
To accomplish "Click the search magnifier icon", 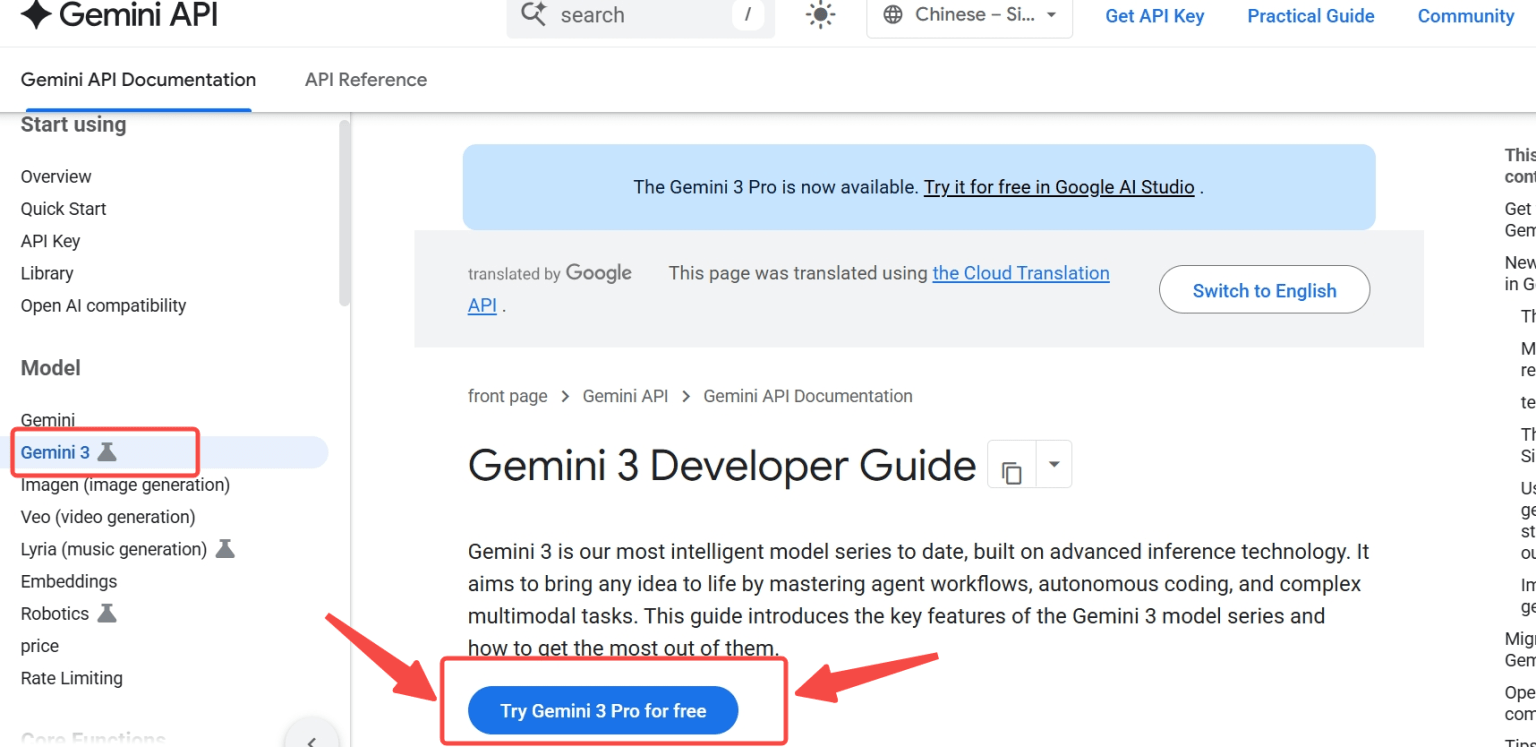I will 534,14.
